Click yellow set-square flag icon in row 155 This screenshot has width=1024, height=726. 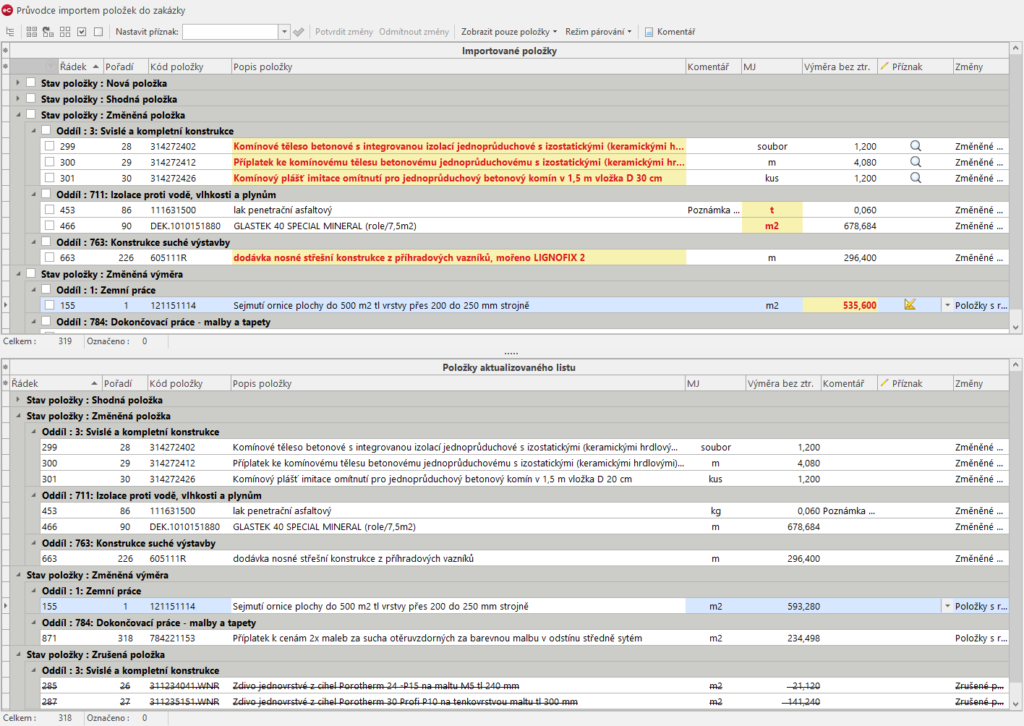click(x=910, y=305)
